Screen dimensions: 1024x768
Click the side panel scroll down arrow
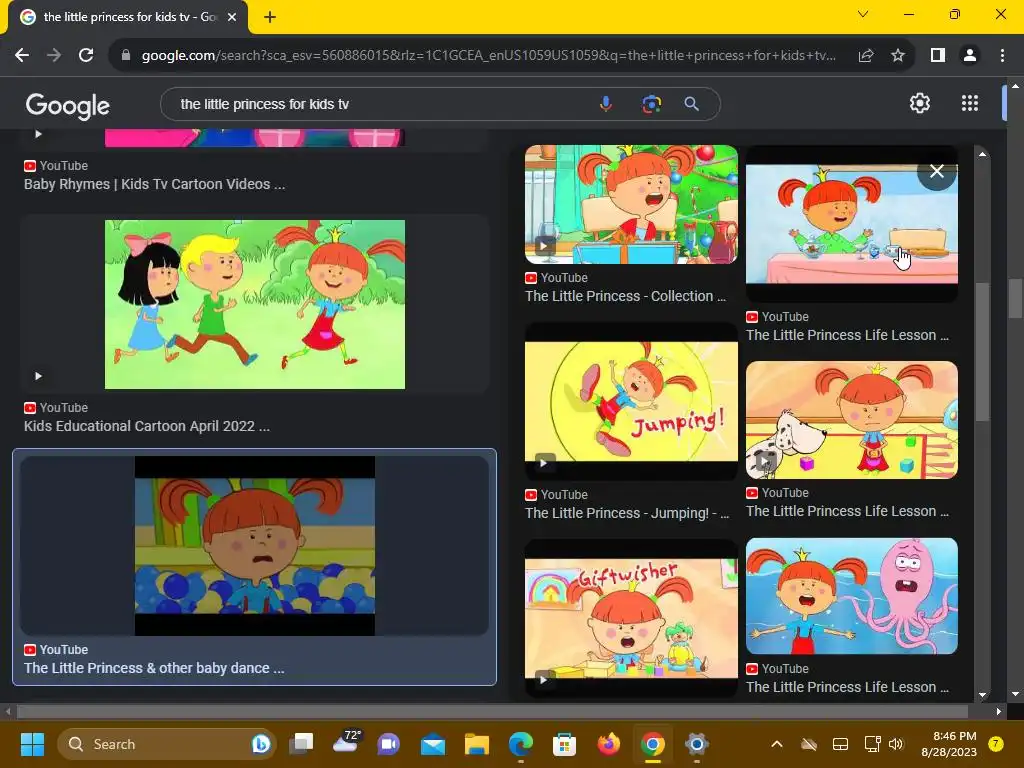tap(982, 695)
